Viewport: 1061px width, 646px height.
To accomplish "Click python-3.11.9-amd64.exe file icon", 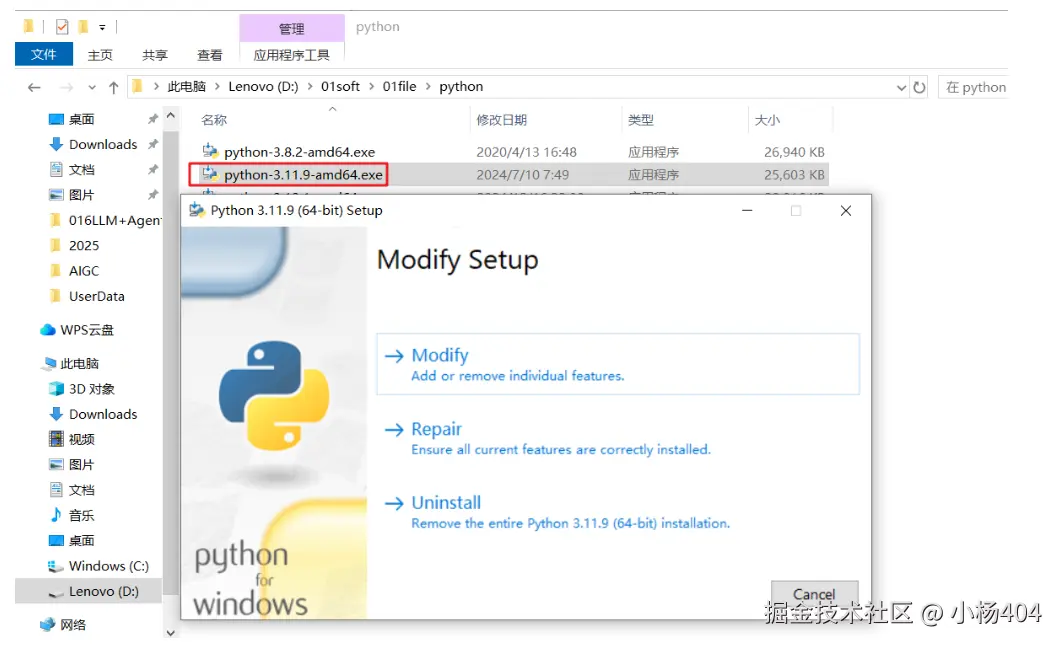I will click(210, 174).
